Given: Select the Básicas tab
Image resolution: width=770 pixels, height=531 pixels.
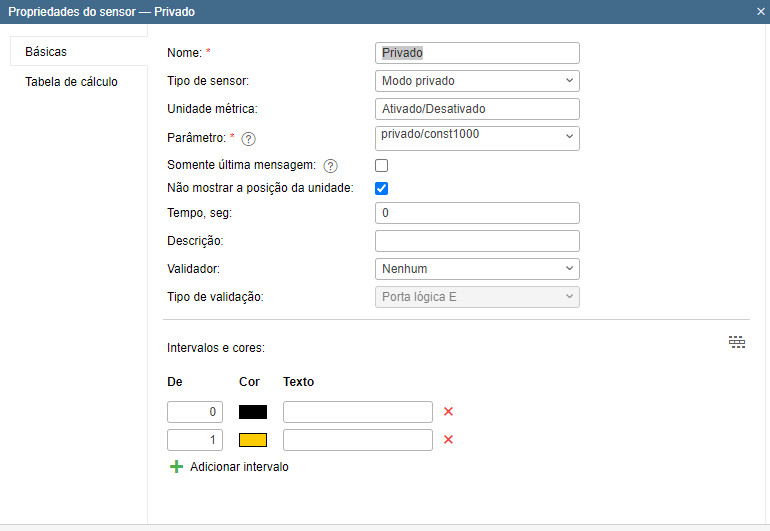Looking at the screenshot, I should (x=46, y=51).
